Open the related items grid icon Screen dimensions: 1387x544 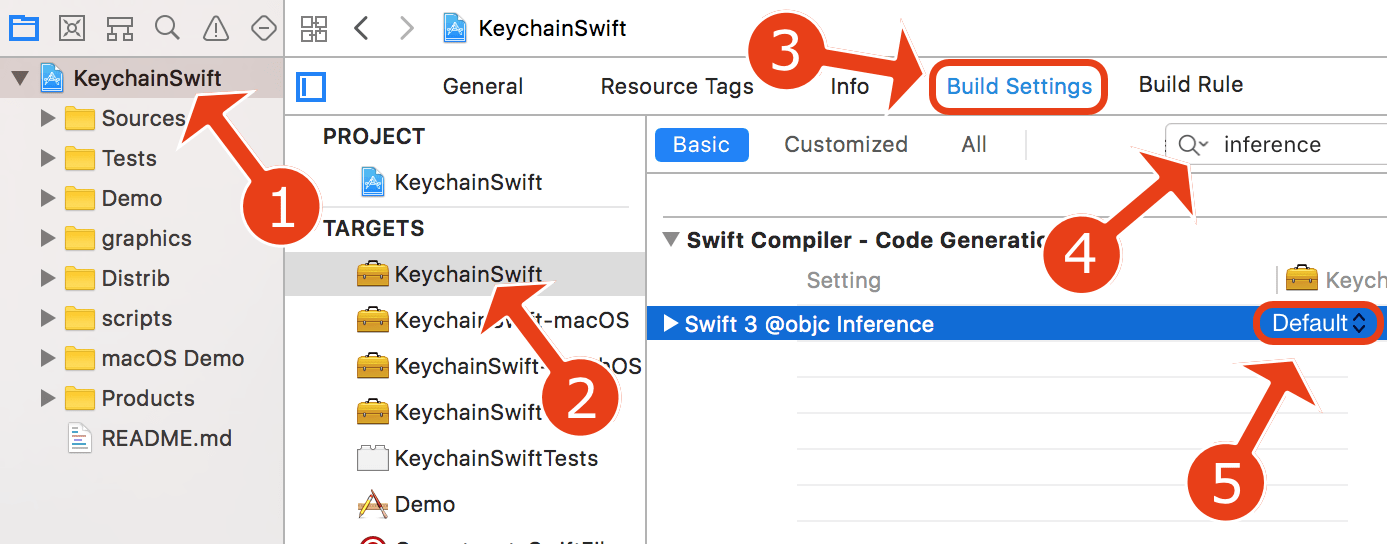coord(314,28)
